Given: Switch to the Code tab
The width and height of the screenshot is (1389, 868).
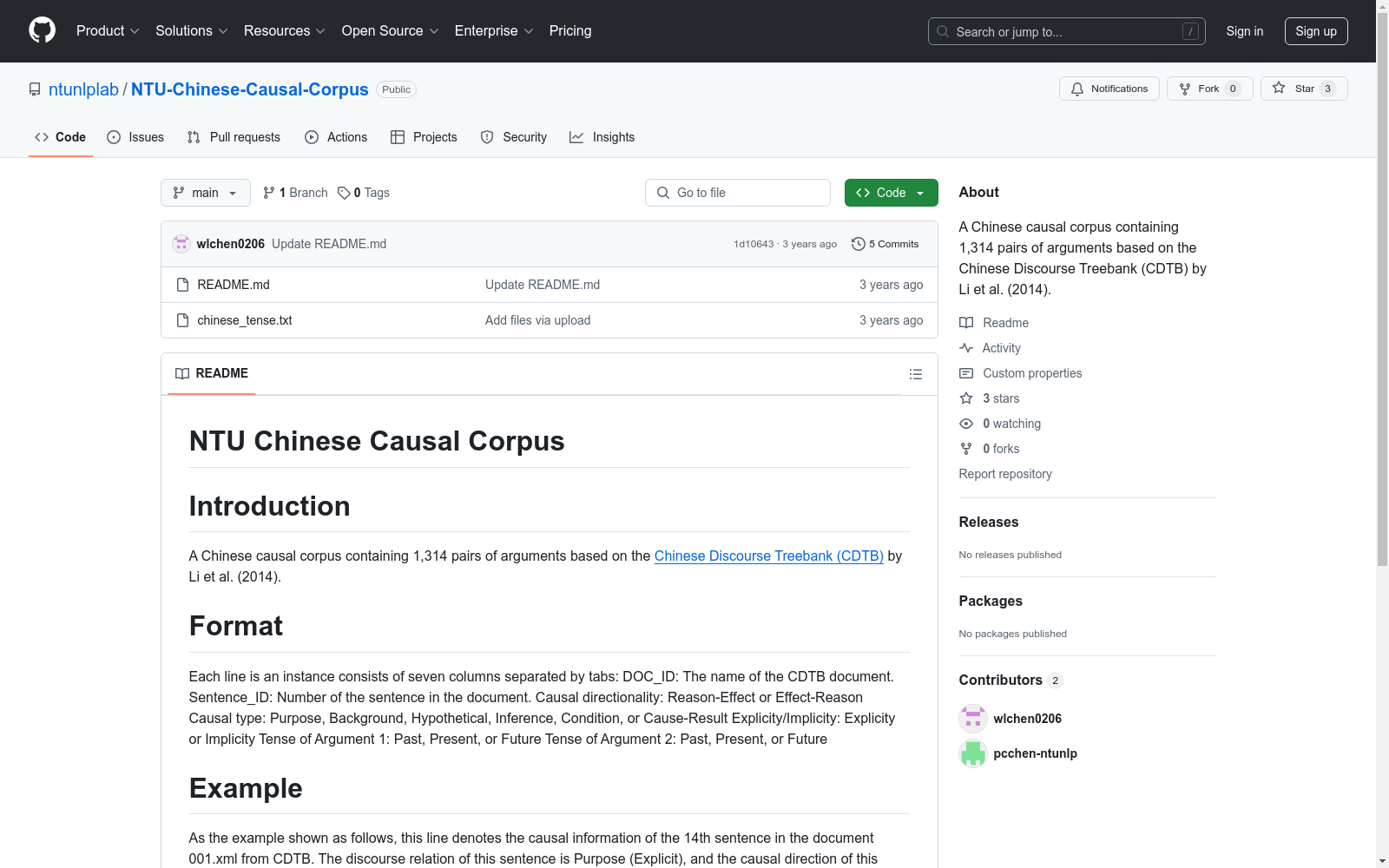Looking at the screenshot, I should coord(61,137).
